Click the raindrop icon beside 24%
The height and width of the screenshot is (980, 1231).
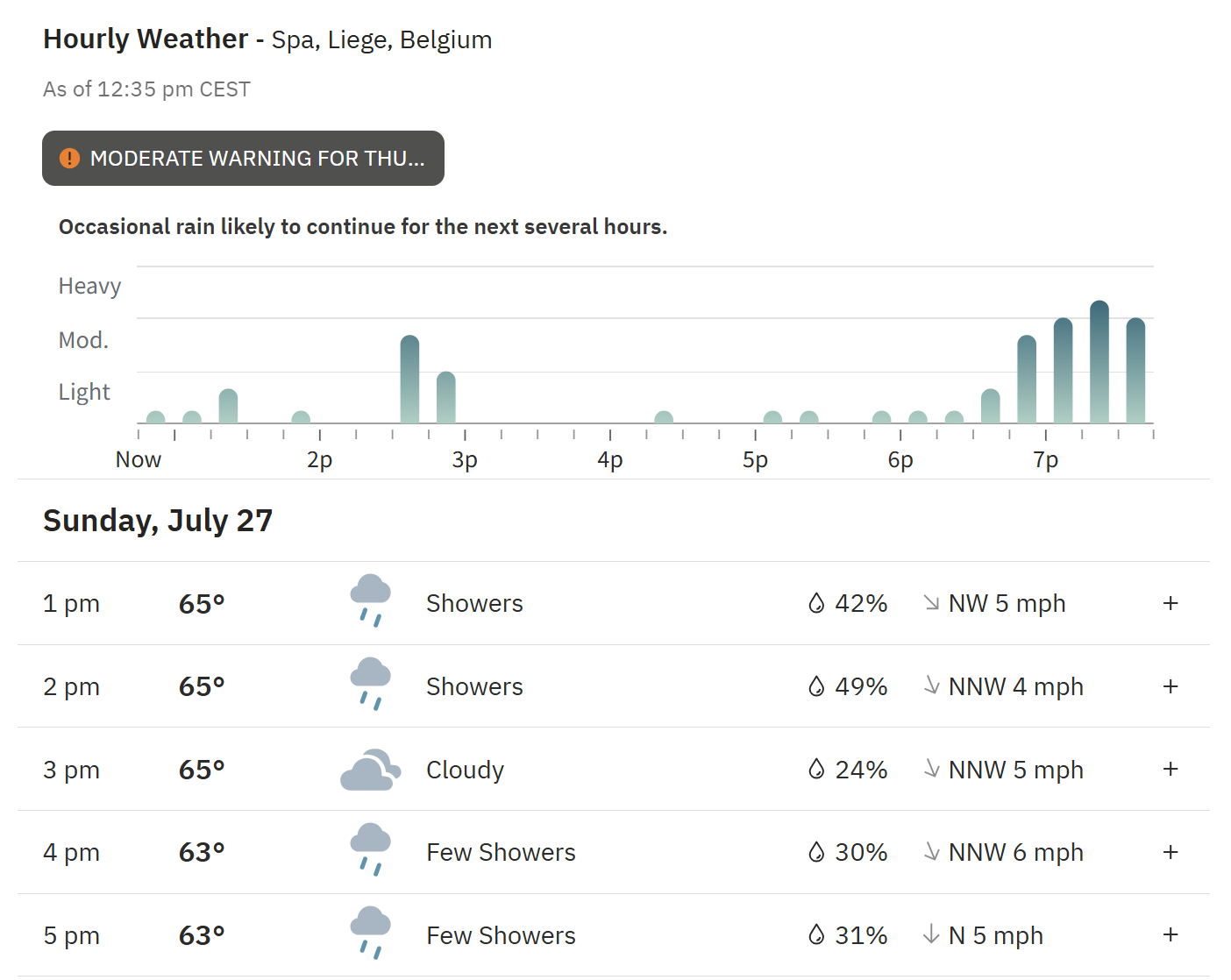tap(816, 770)
